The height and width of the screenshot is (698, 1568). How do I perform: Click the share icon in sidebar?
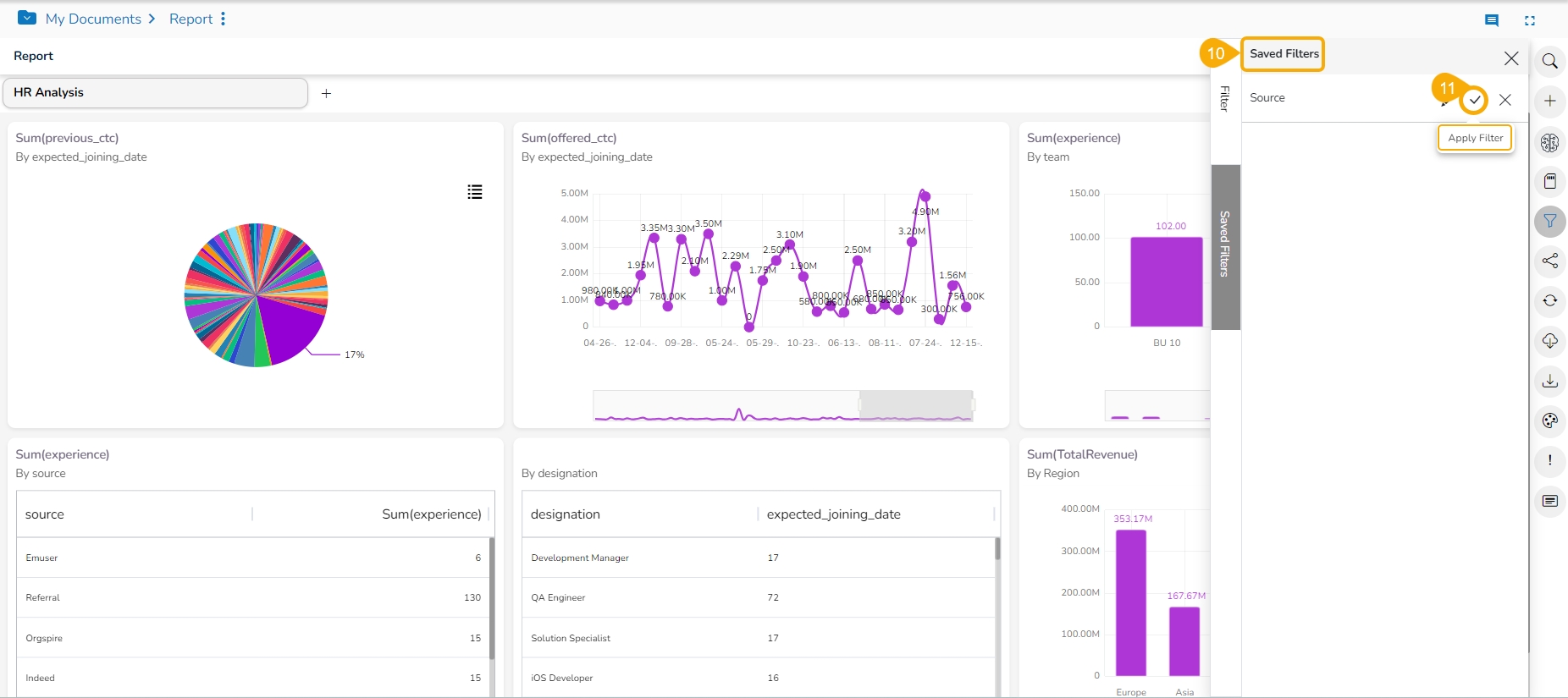(1549, 261)
